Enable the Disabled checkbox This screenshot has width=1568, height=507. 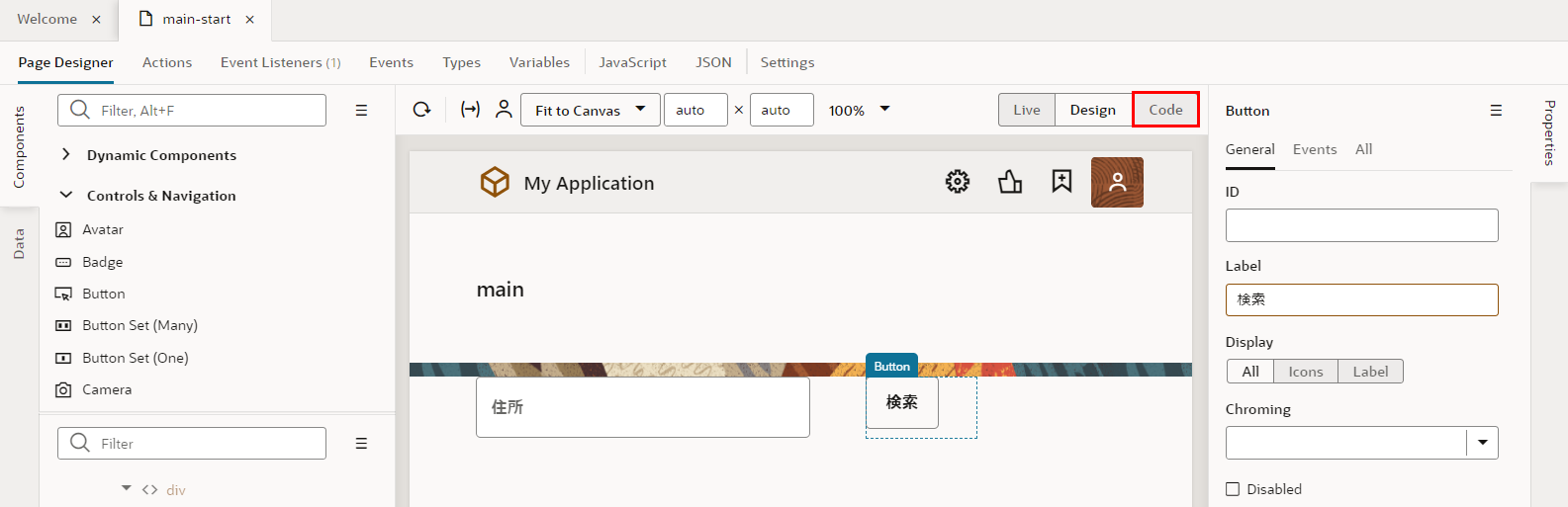point(1233,489)
